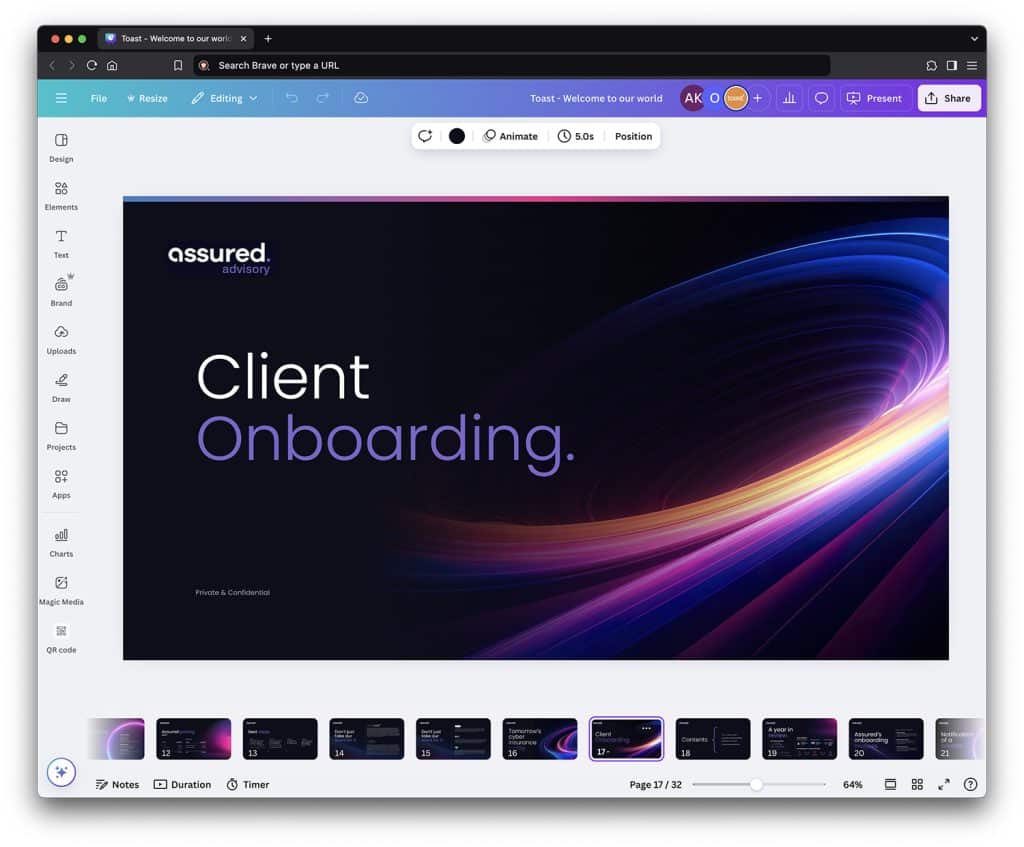Select the Draw tool
The width and height of the screenshot is (1024, 847).
coord(61,388)
